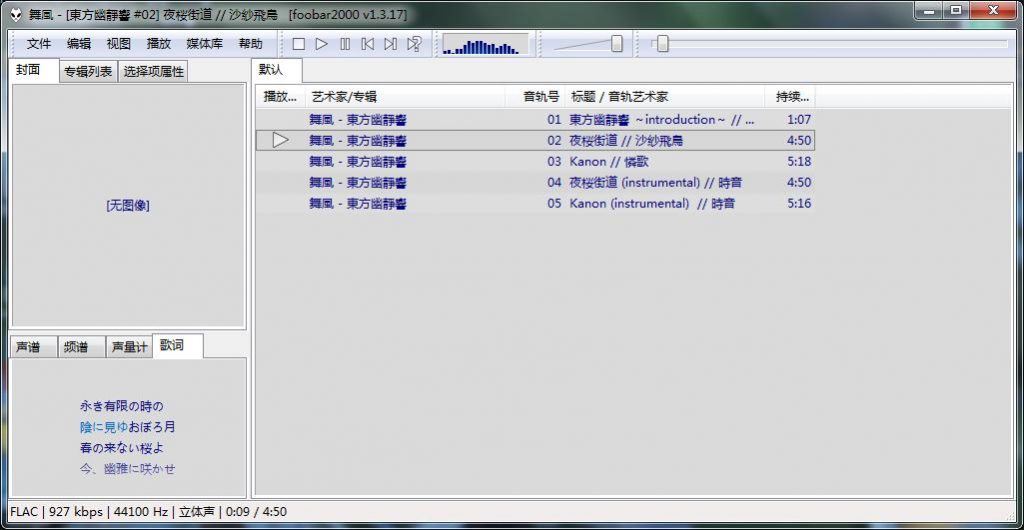This screenshot has height=530, width=1024.
Task: Switch to the 声谱 tab
Action: coord(33,347)
